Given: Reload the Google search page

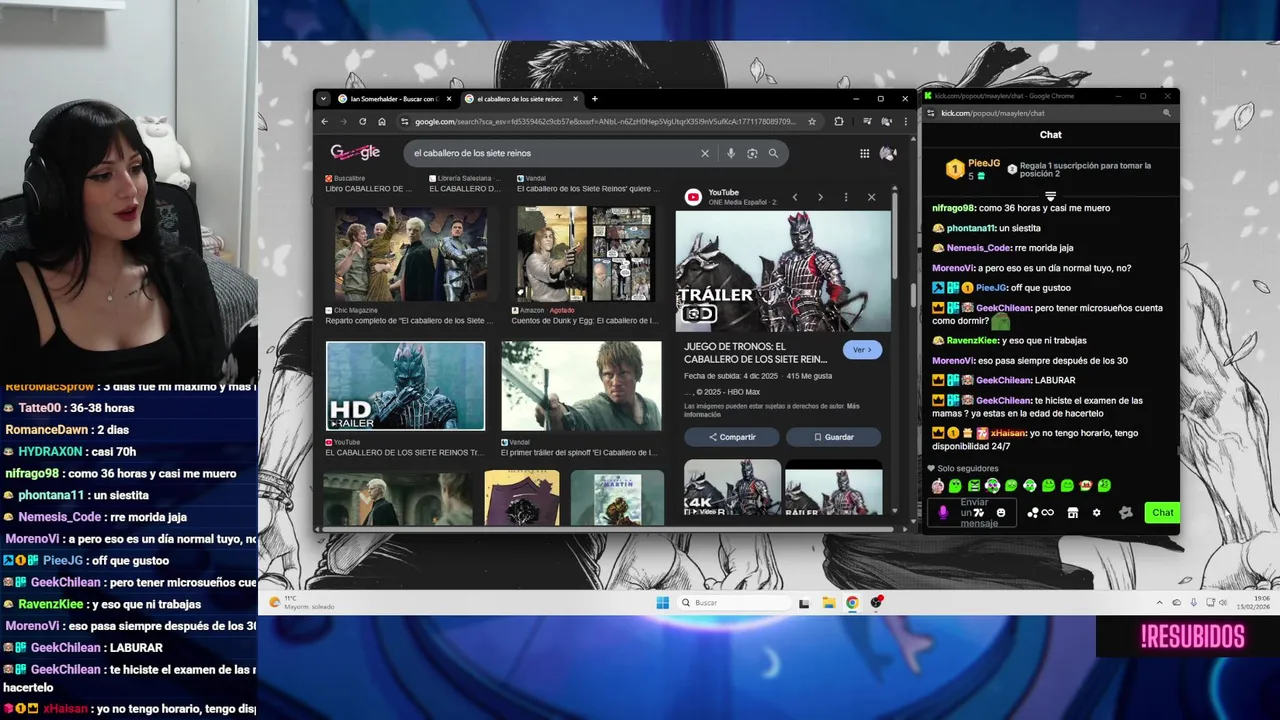Looking at the screenshot, I should point(362,121).
